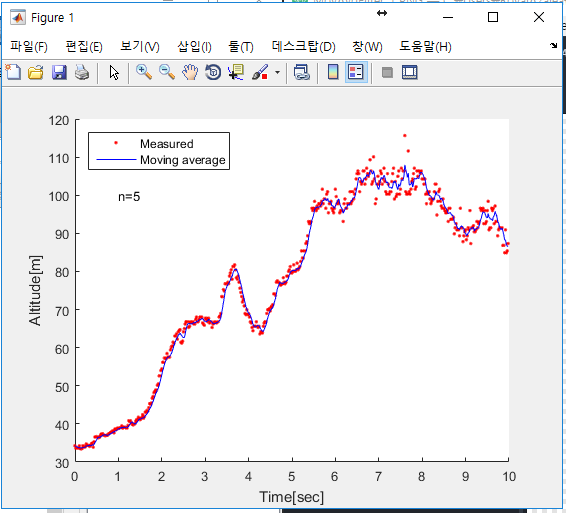This screenshot has width=566, height=513.
Task: Click the outlier data point near 116 m
Action: pyautogui.click(x=405, y=136)
